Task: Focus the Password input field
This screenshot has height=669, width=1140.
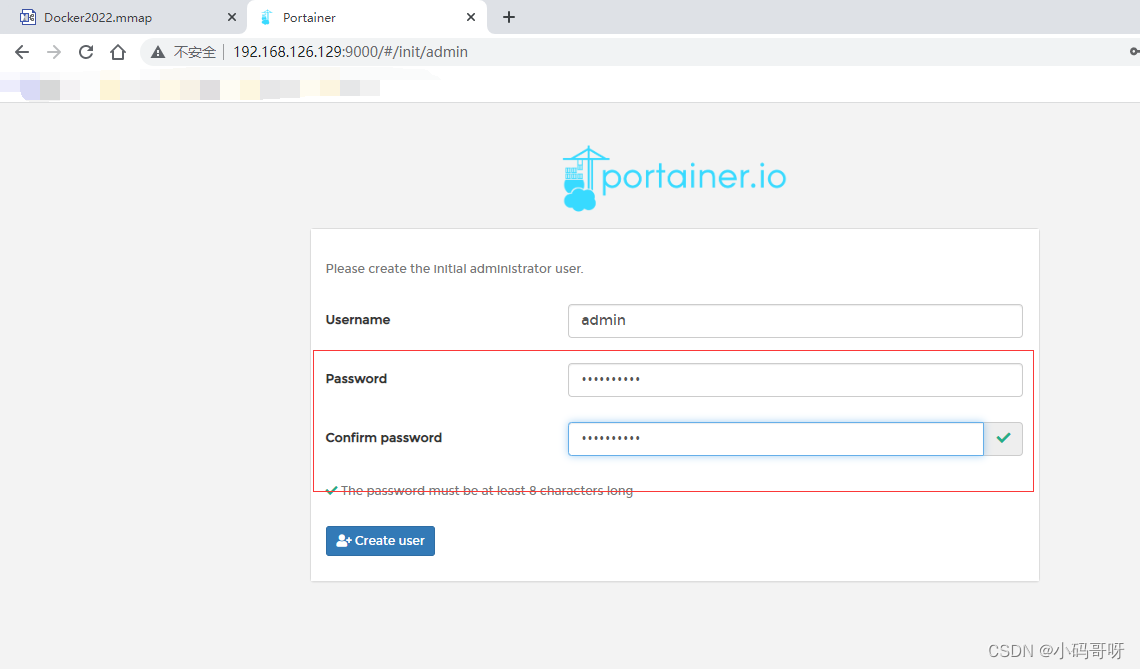Action: point(795,380)
